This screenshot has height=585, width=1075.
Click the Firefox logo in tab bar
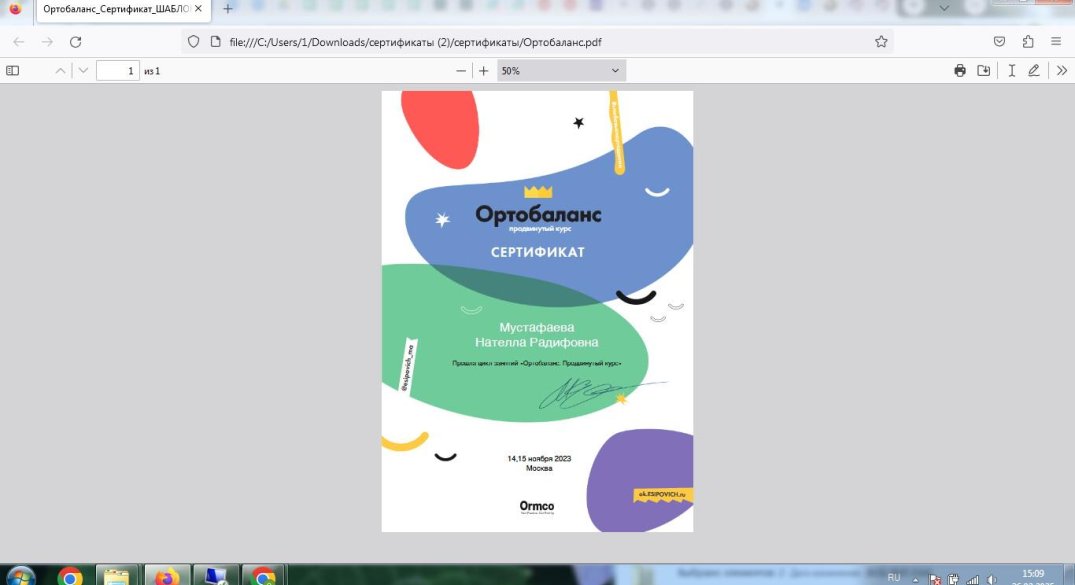click(x=15, y=9)
